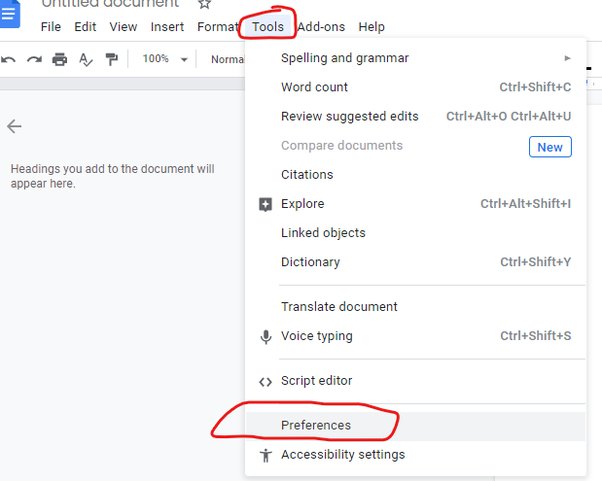Select Spelling and grammar
The width and height of the screenshot is (602, 481).
[415, 58]
